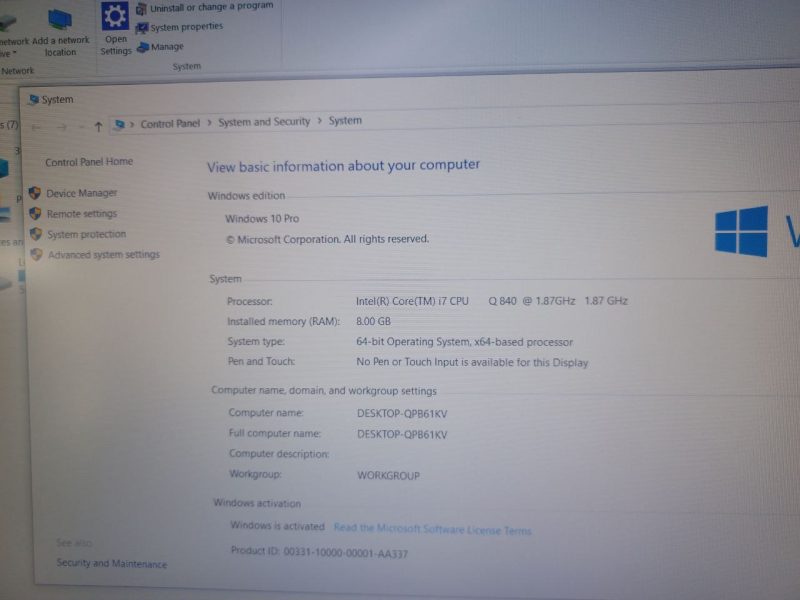
Task: Click the Windows 10 Pro edition text
Action: pyautogui.click(x=262, y=219)
